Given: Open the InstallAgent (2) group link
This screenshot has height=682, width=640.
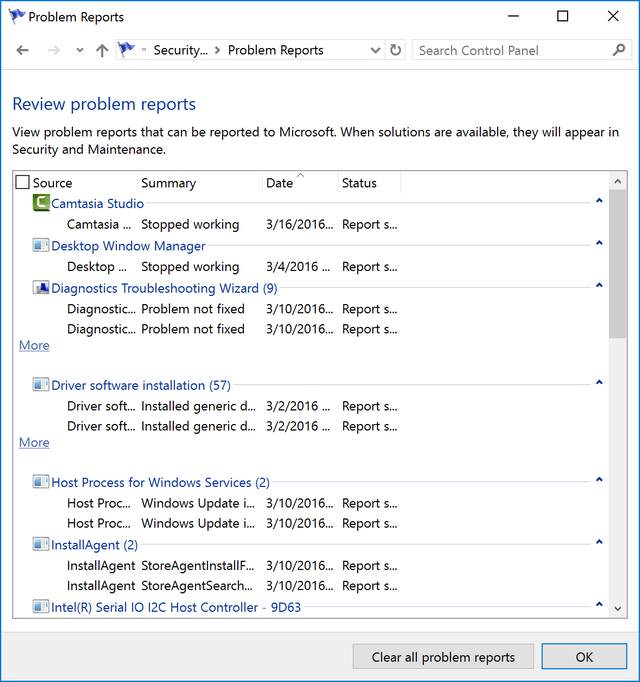Looking at the screenshot, I should click(94, 545).
